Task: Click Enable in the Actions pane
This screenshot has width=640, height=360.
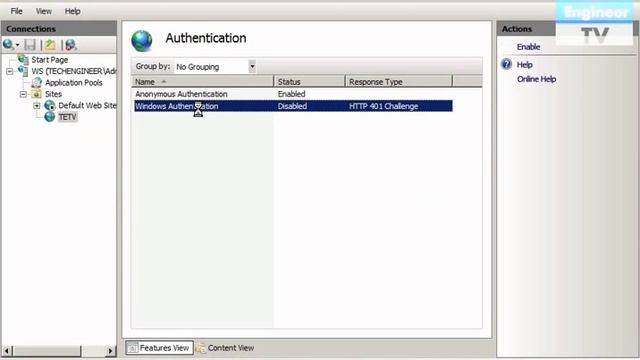Action: (x=528, y=47)
